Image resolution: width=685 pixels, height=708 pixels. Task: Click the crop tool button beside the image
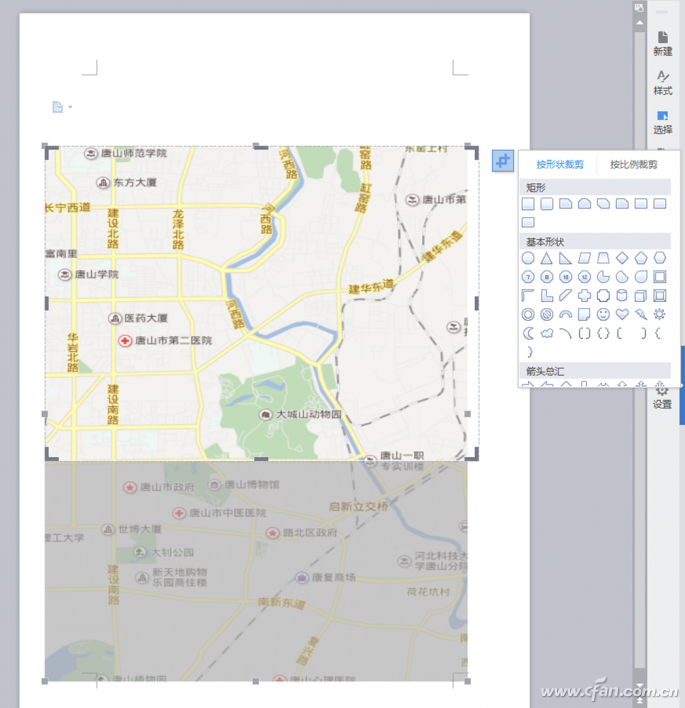502,161
